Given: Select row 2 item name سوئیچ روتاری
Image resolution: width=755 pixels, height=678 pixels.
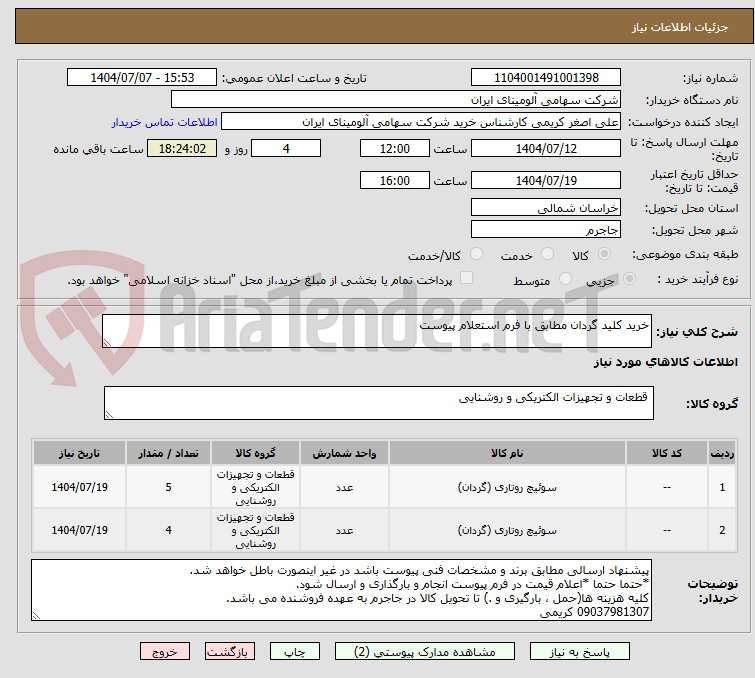Looking at the screenshot, I should (x=507, y=530).
